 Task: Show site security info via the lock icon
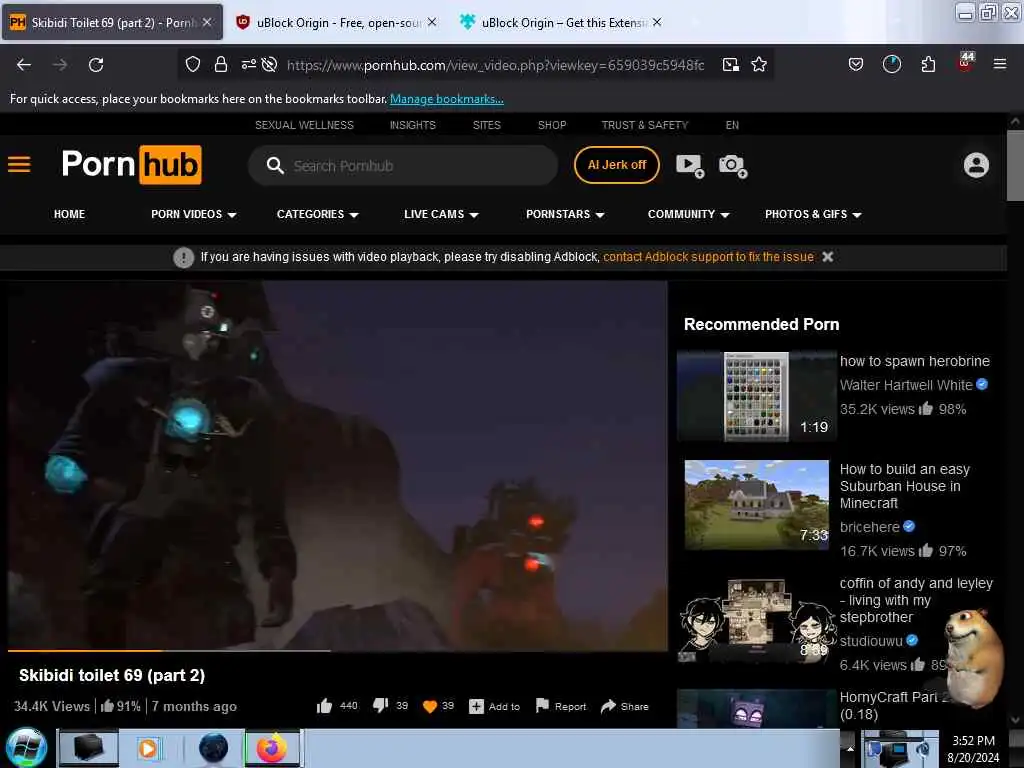coord(221,64)
